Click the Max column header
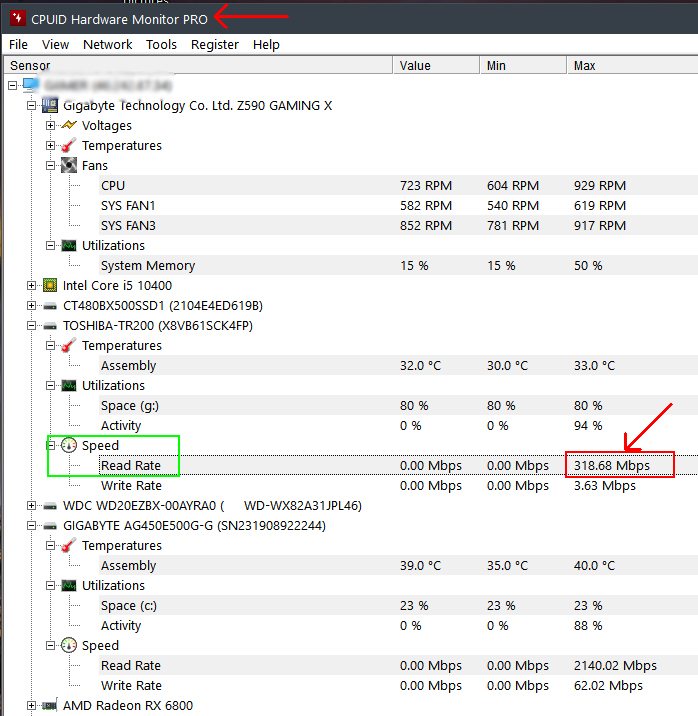This screenshot has height=716, width=698. (632, 65)
